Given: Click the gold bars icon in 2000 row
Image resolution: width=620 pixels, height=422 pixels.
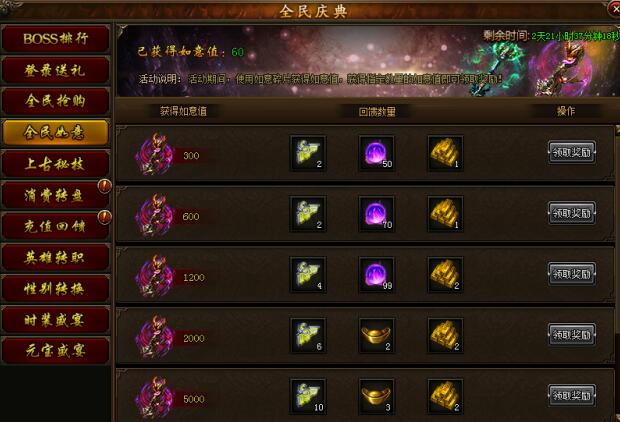Looking at the screenshot, I should tap(445, 336).
